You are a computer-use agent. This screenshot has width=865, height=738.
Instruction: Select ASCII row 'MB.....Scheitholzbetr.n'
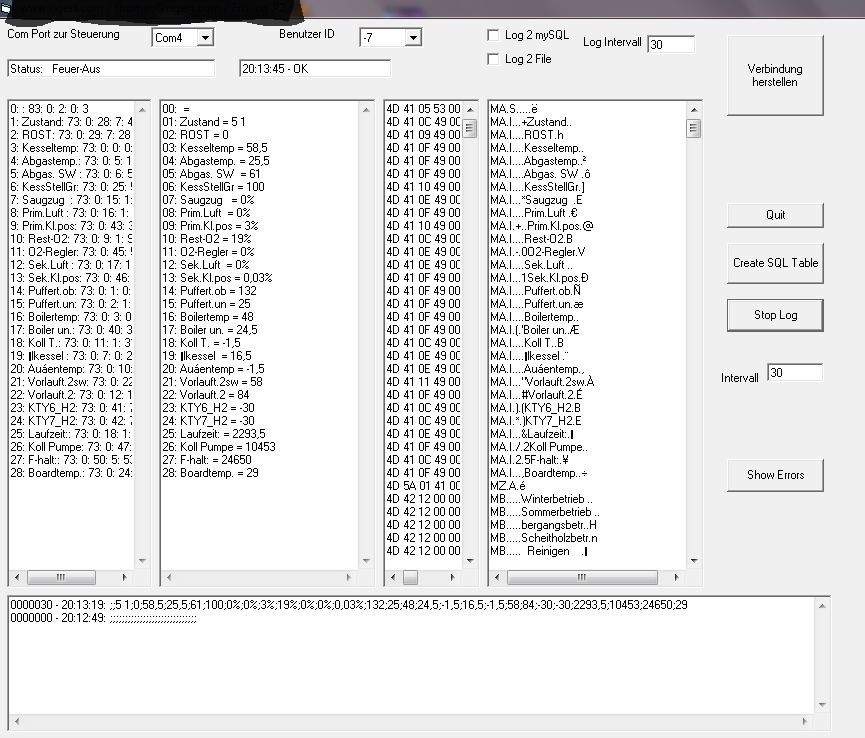coord(543,538)
